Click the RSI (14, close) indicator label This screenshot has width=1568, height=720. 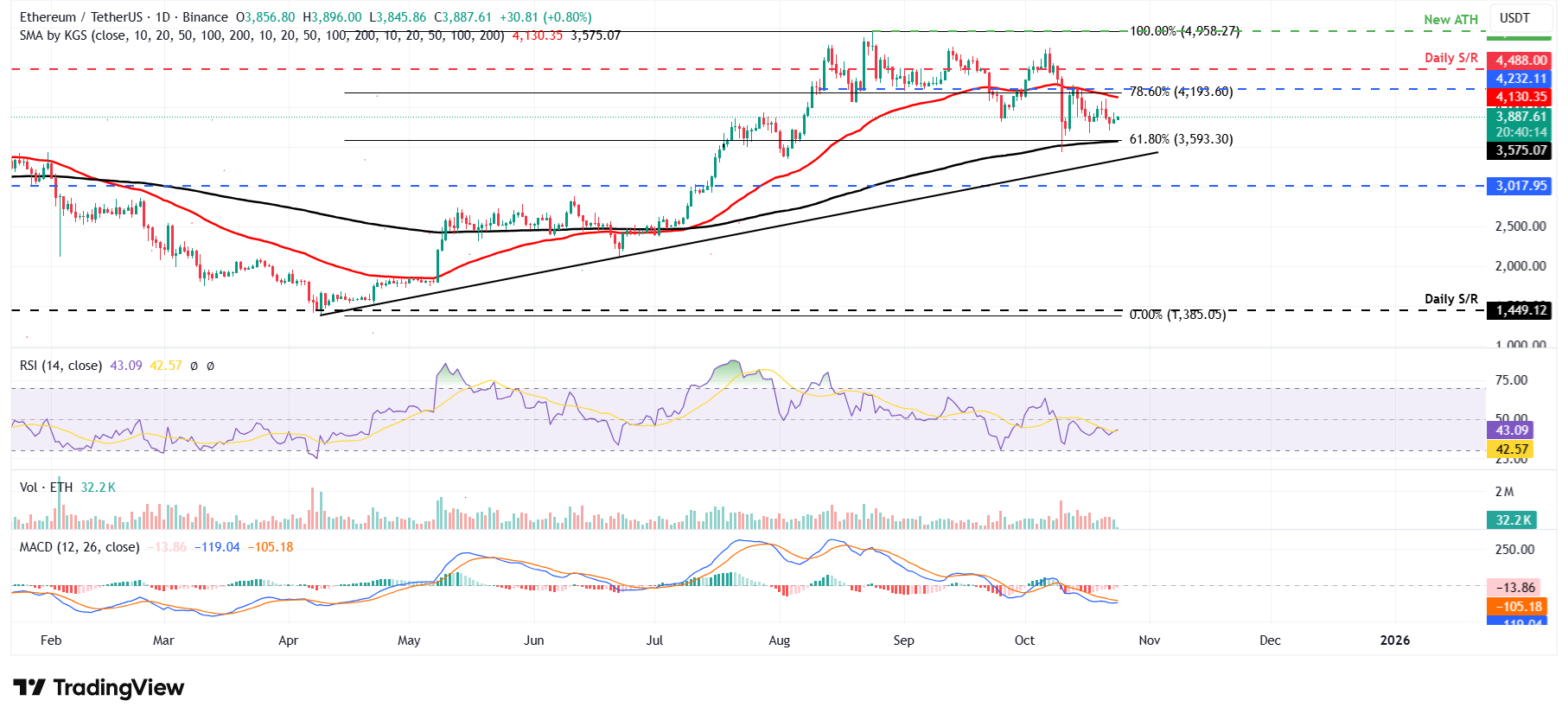click(61, 366)
